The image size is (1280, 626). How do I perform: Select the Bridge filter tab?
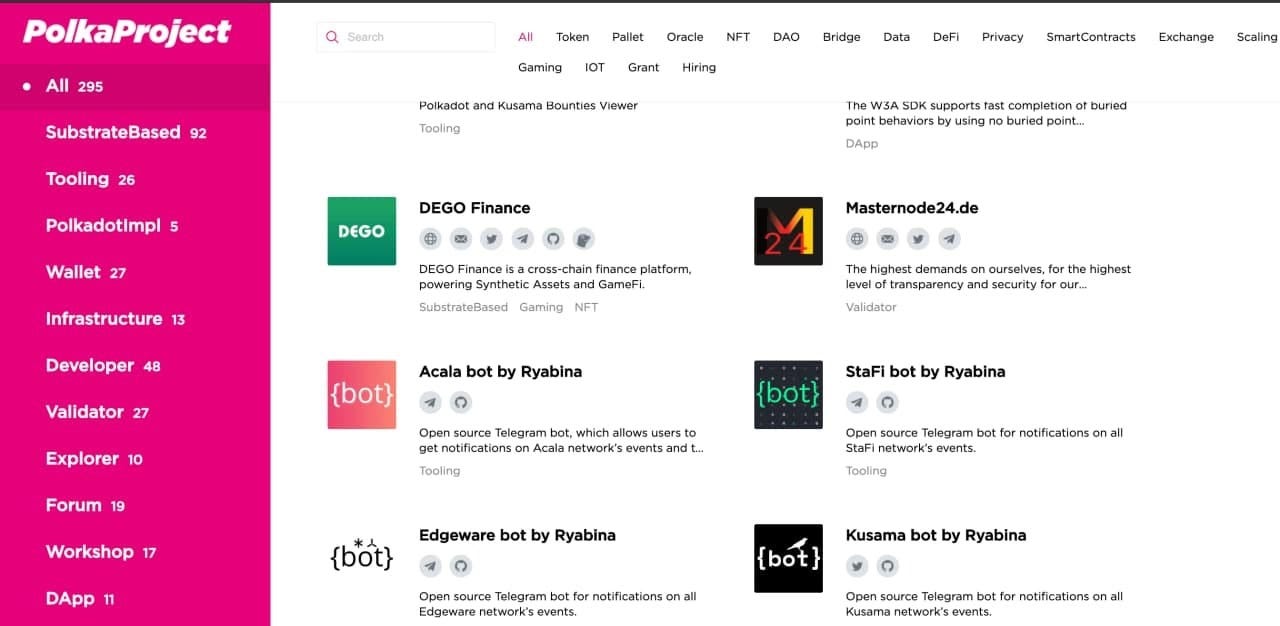coord(841,37)
